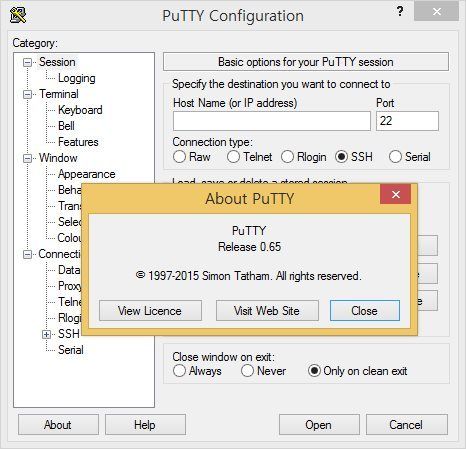Click the About button
Viewport: 466px width, 449px height.
pyautogui.click(x=58, y=425)
